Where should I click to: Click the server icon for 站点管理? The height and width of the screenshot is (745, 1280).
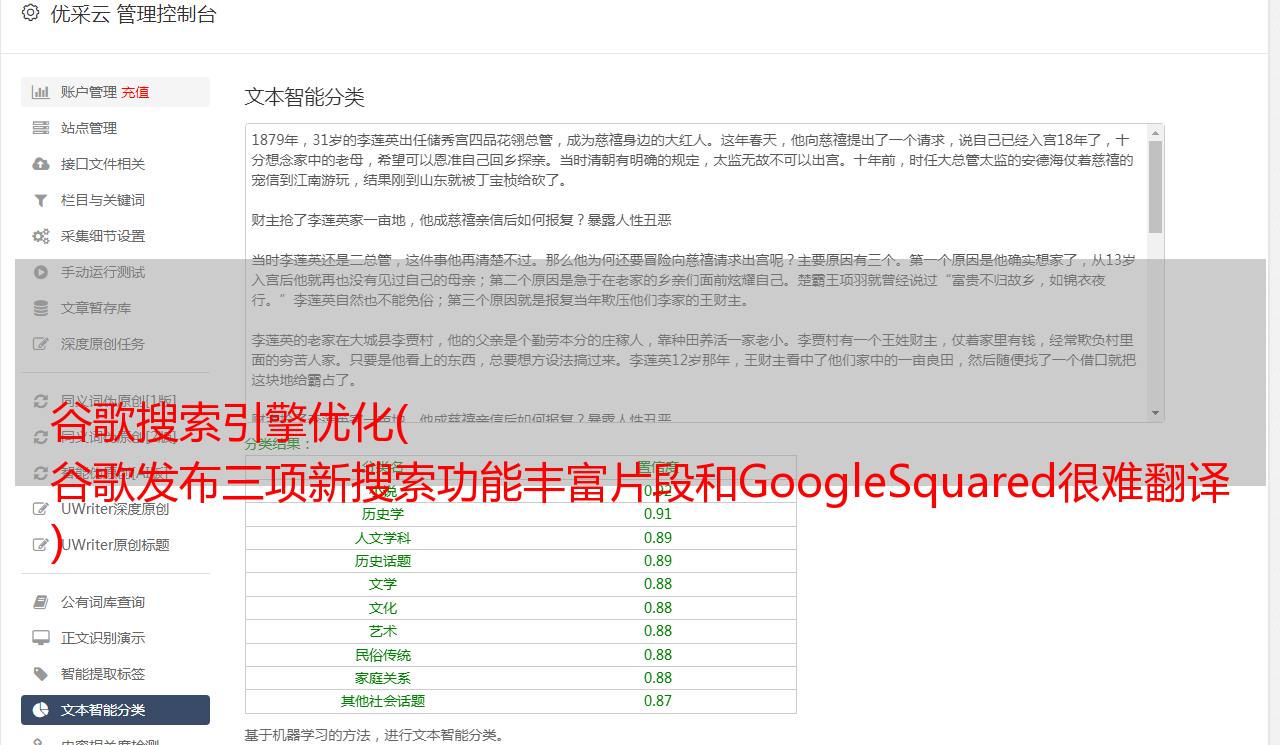(x=41, y=128)
